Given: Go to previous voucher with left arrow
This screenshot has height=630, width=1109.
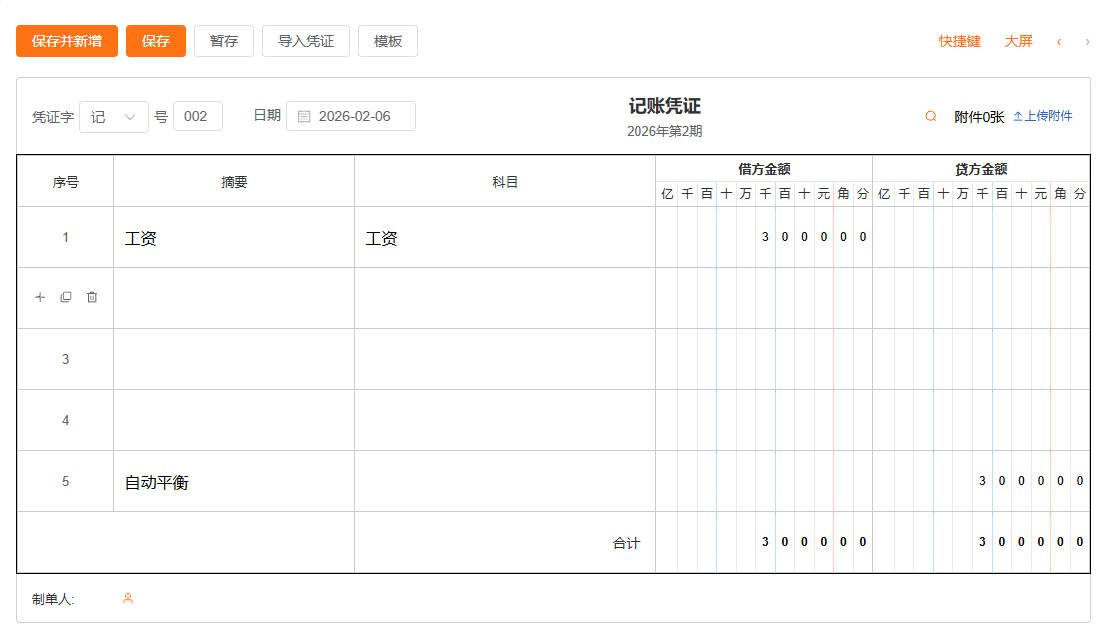Looking at the screenshot, I should coord(1059,41).
